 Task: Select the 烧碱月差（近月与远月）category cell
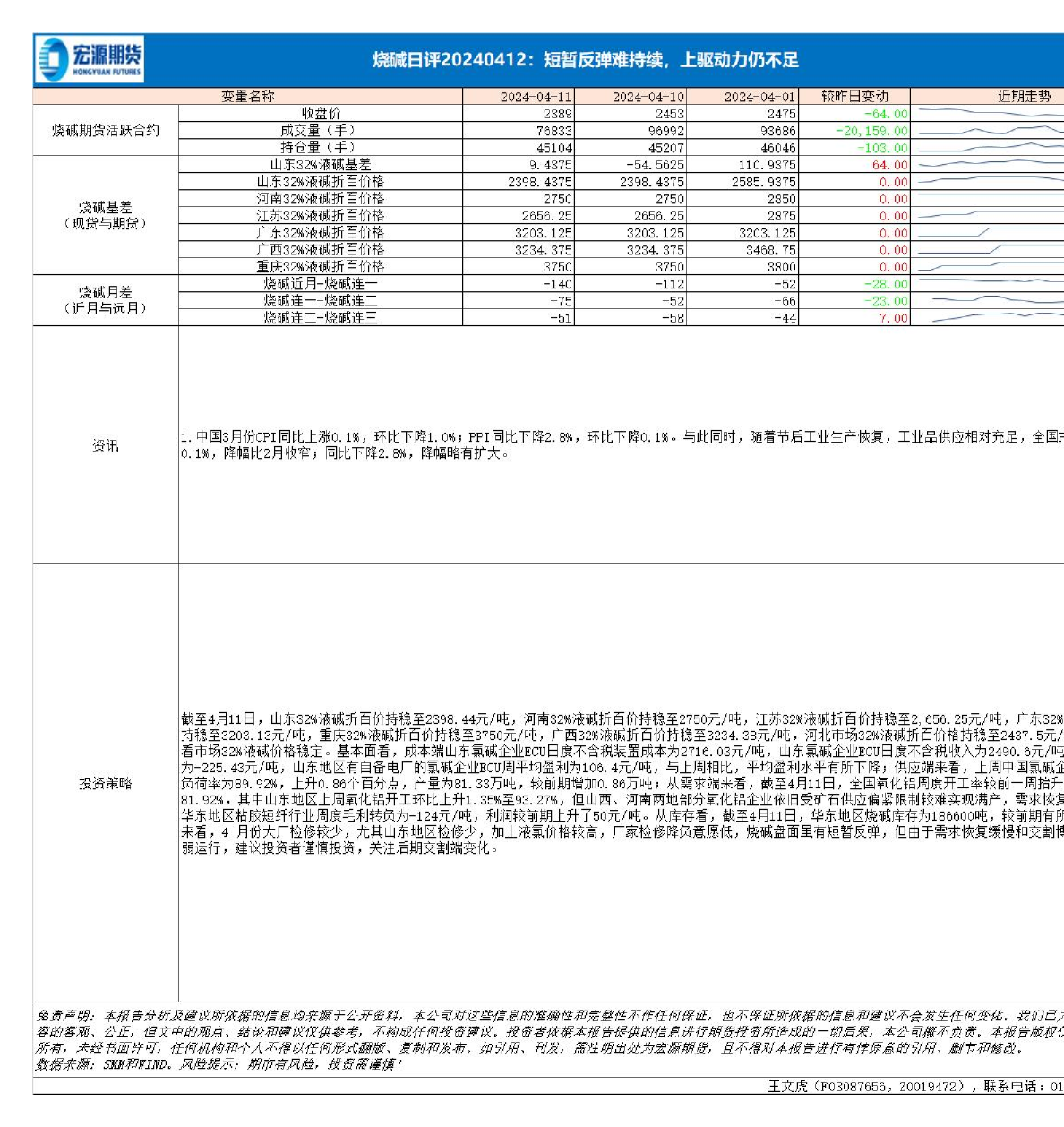[x=106, y=300]
